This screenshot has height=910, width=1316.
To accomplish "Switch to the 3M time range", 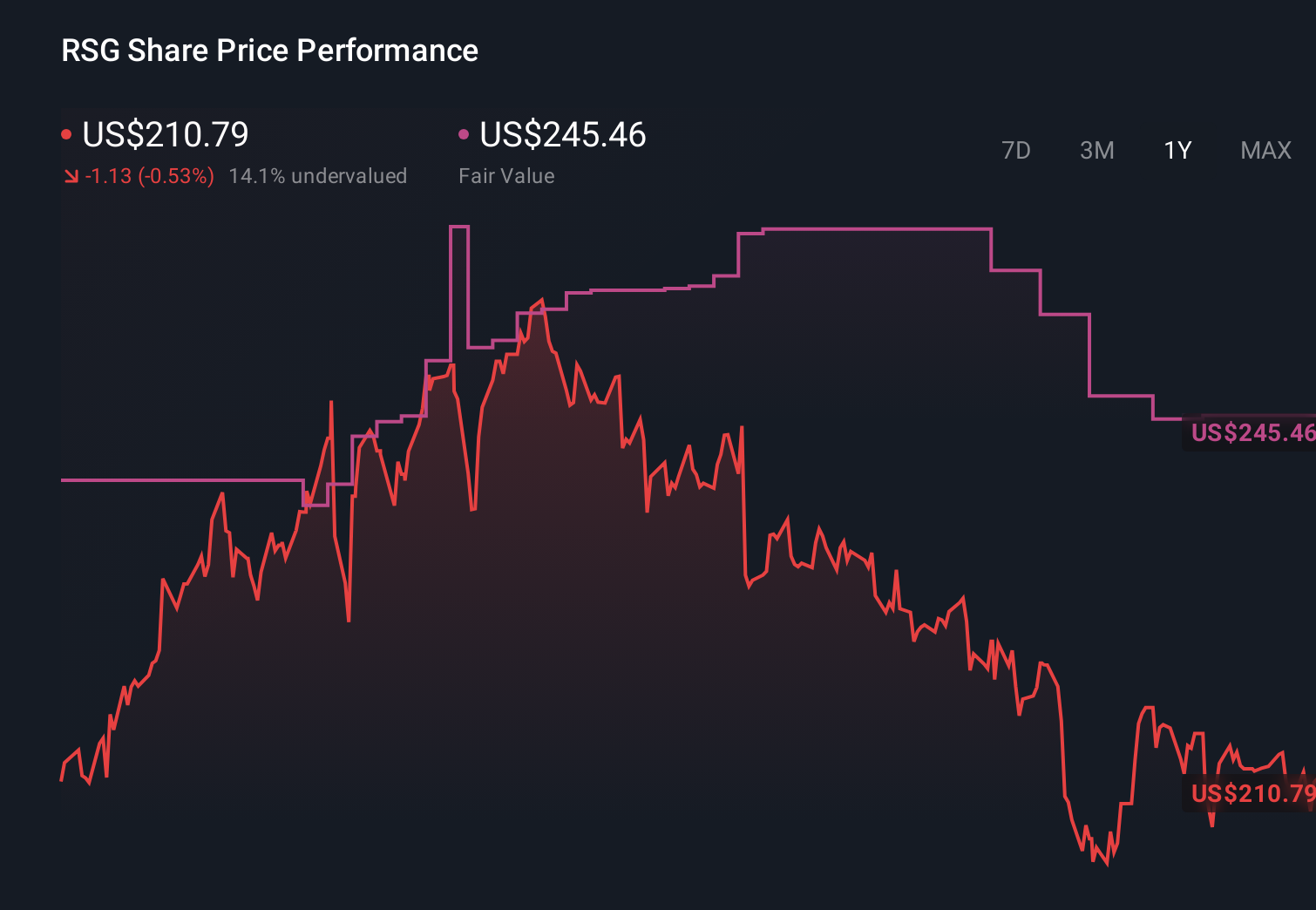I will click(1096, 150).
